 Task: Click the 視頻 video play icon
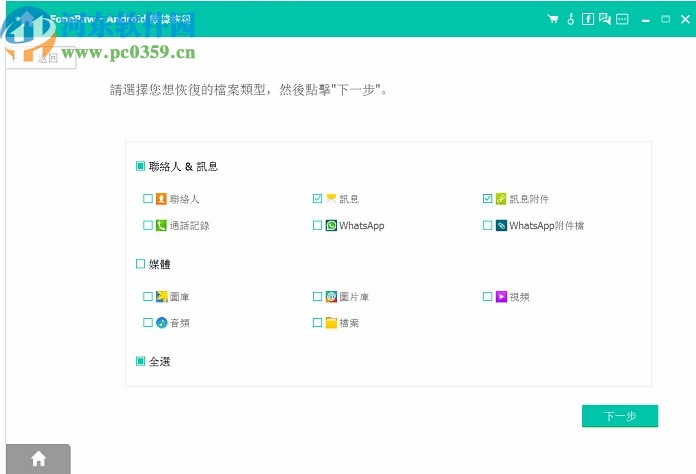click(x=501, y=296)
